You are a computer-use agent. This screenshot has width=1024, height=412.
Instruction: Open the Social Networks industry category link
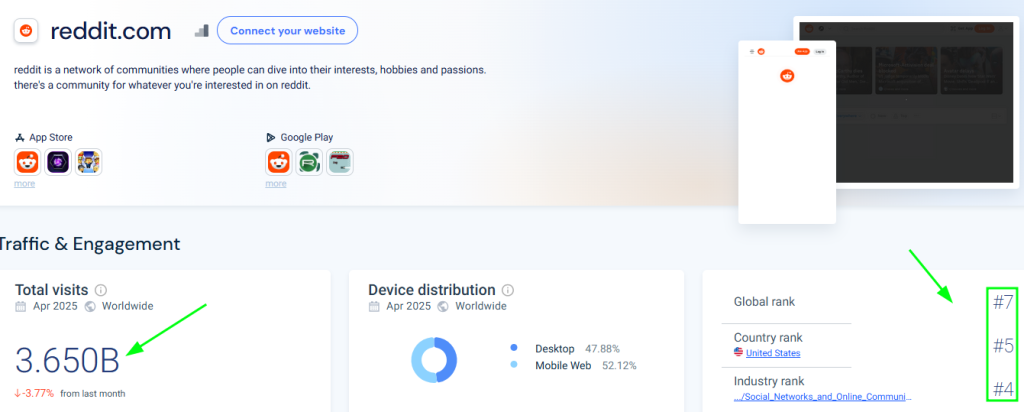click(823, 397)
